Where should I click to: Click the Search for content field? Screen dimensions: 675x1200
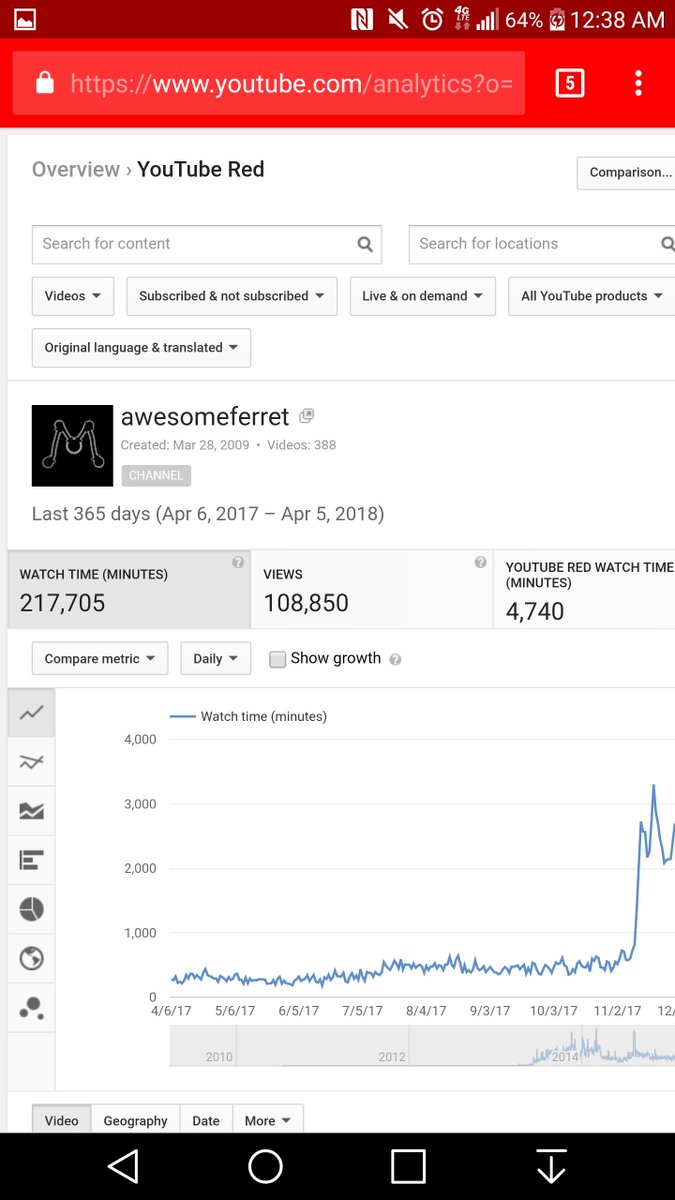pyautogui.click(x=206, y=244)
